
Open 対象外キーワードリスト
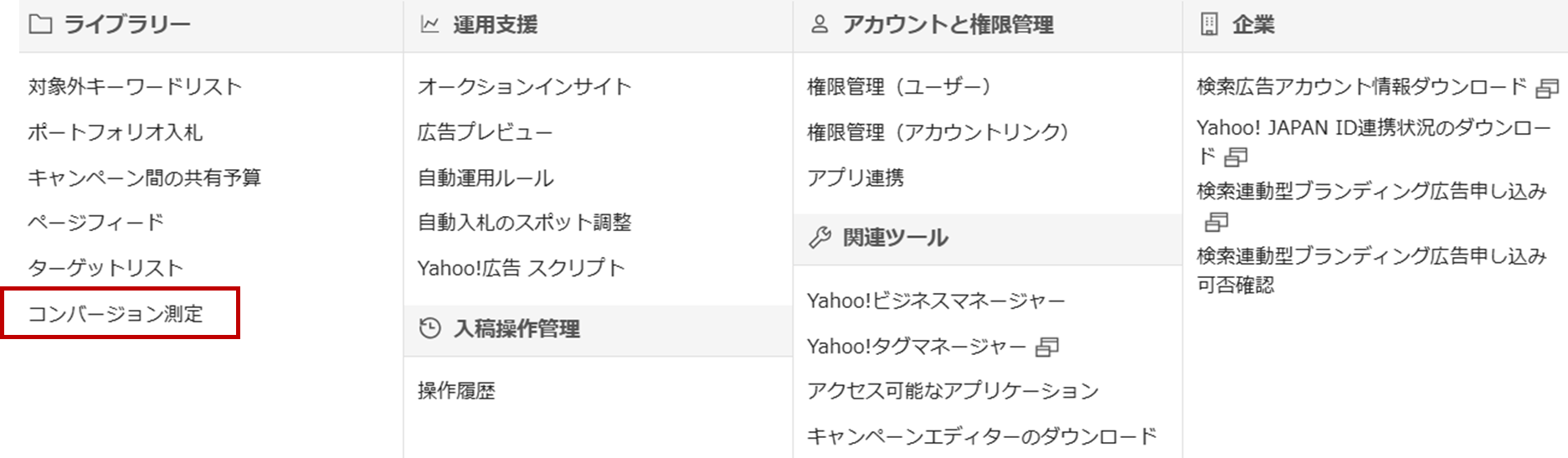click(x=135, y=86)
